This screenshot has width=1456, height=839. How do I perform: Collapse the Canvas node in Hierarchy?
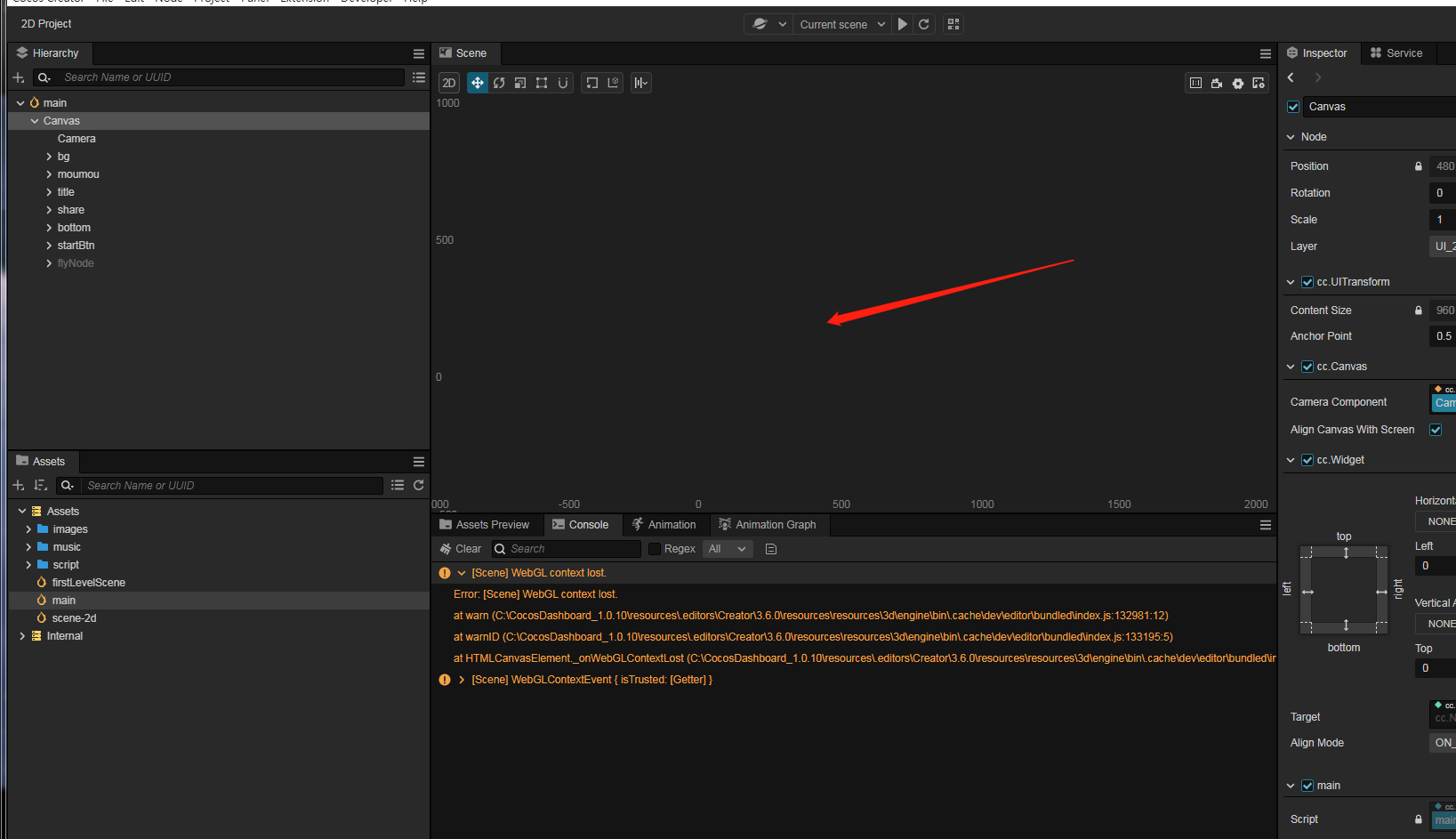pos(35,121)
